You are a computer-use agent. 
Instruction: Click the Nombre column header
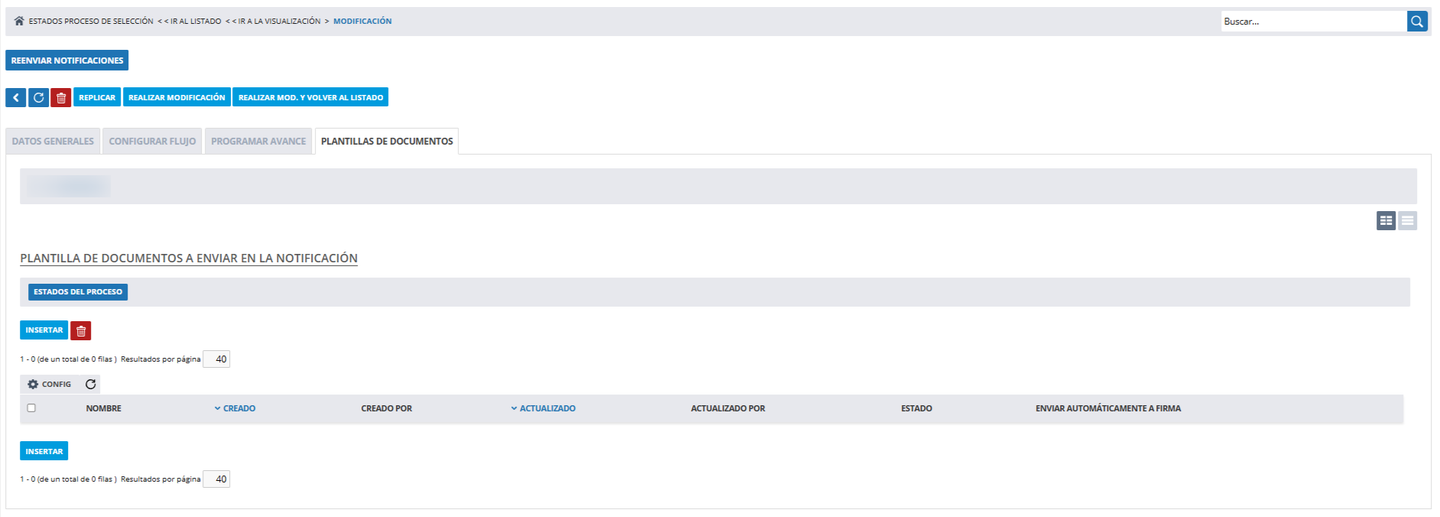click(103, 408)
